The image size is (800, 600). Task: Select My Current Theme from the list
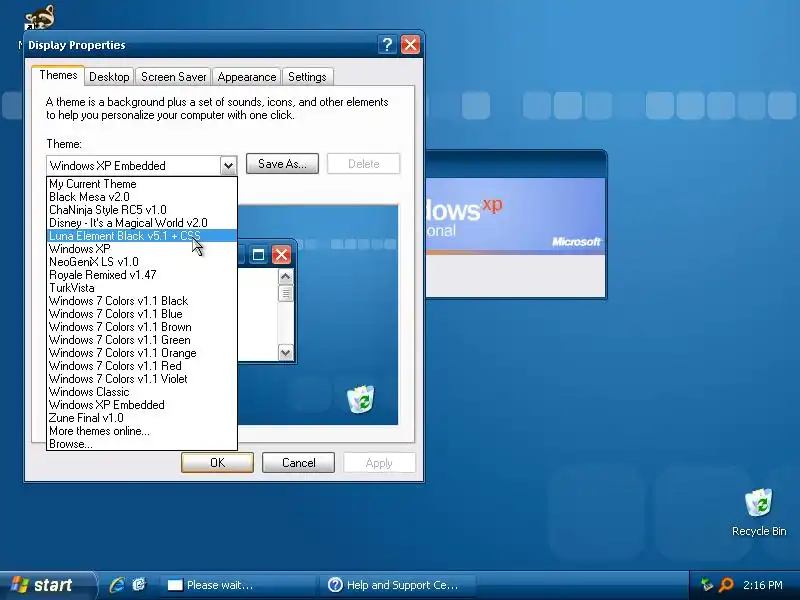(142, 184)
